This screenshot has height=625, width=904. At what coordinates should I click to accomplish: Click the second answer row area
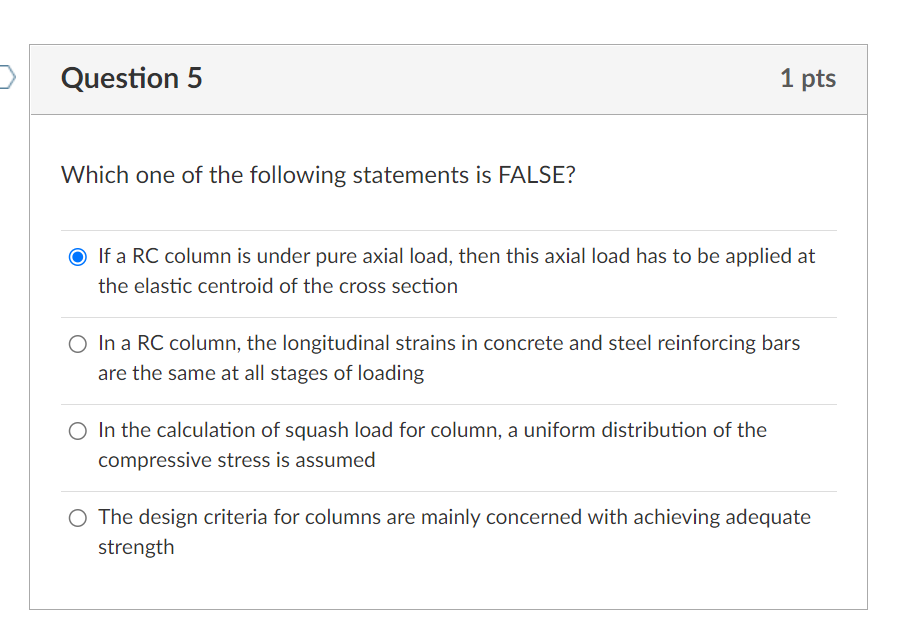click(x=450, y=358)
